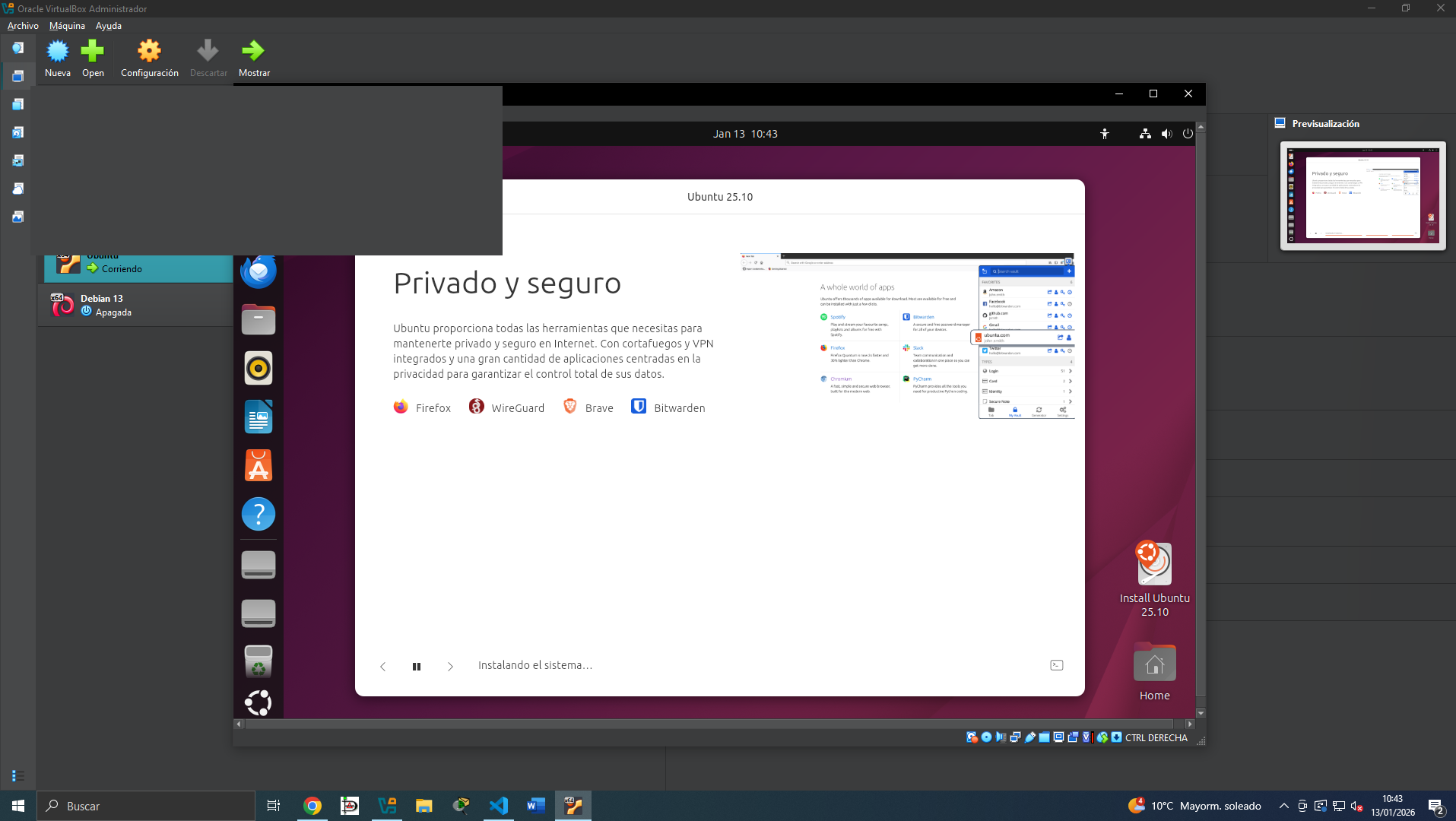Image resolution: width=1456 pixels, height=821 pixels.
Task: Open the installer terminal log icon
Action: pos(1057,665)
